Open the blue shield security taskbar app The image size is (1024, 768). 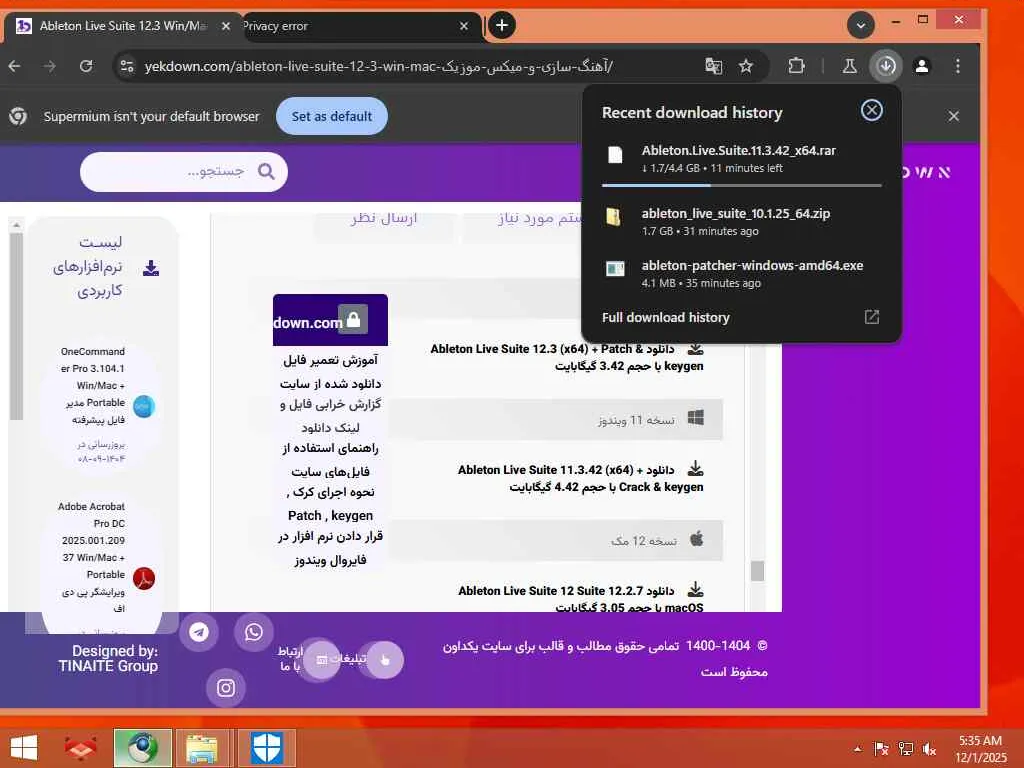pyautogui.click(x=266, y=748)
